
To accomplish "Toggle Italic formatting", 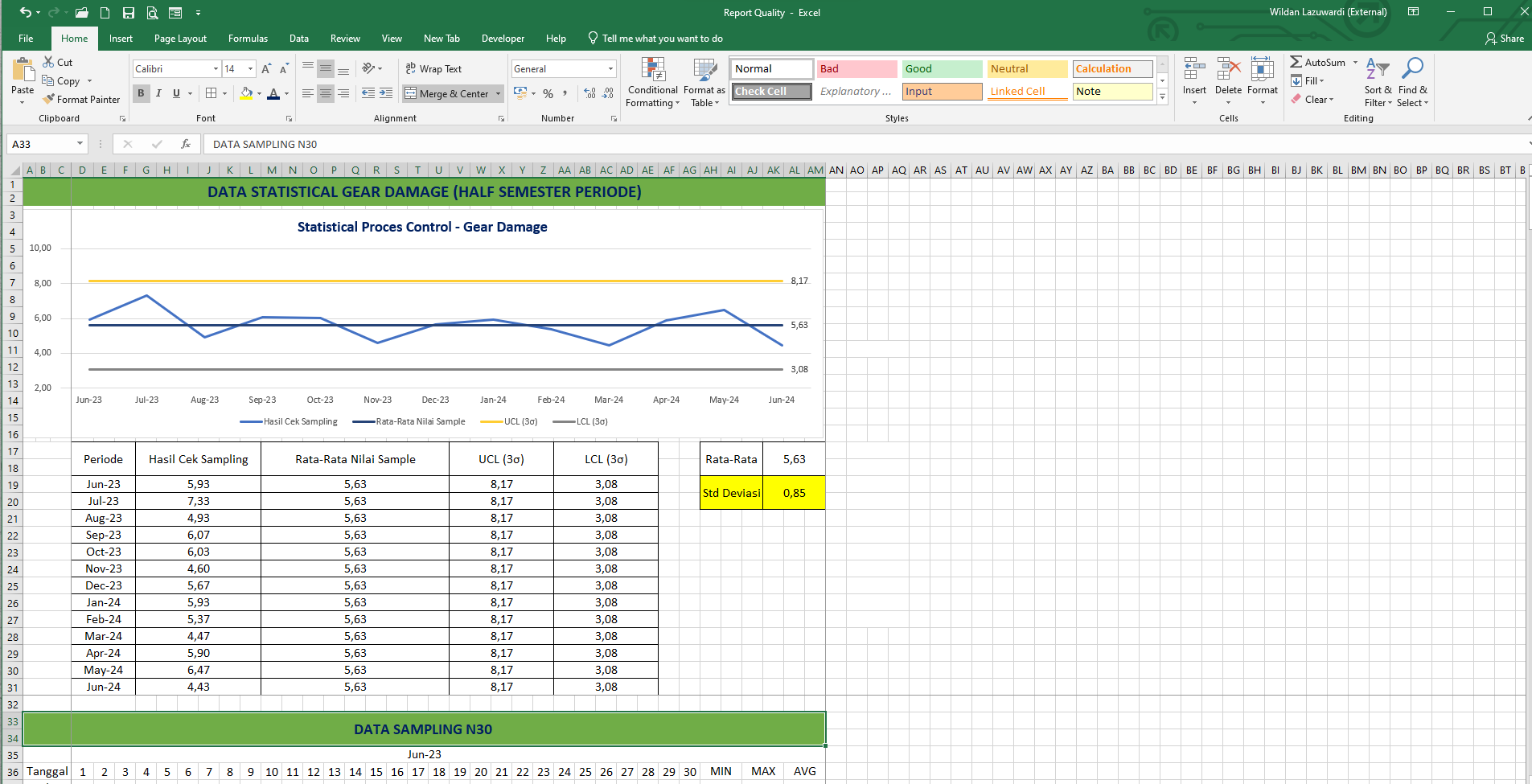I will [x=159, y=93].
